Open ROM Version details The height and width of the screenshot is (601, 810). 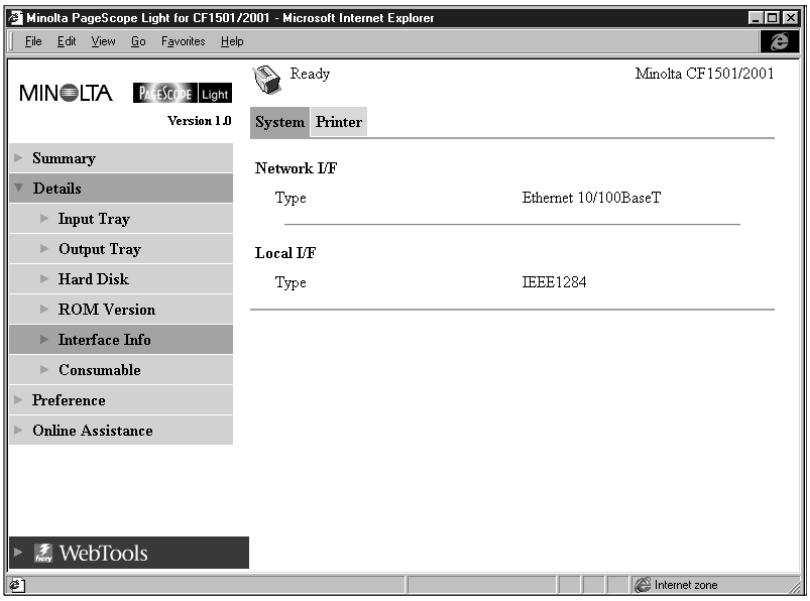pos(121,309)
